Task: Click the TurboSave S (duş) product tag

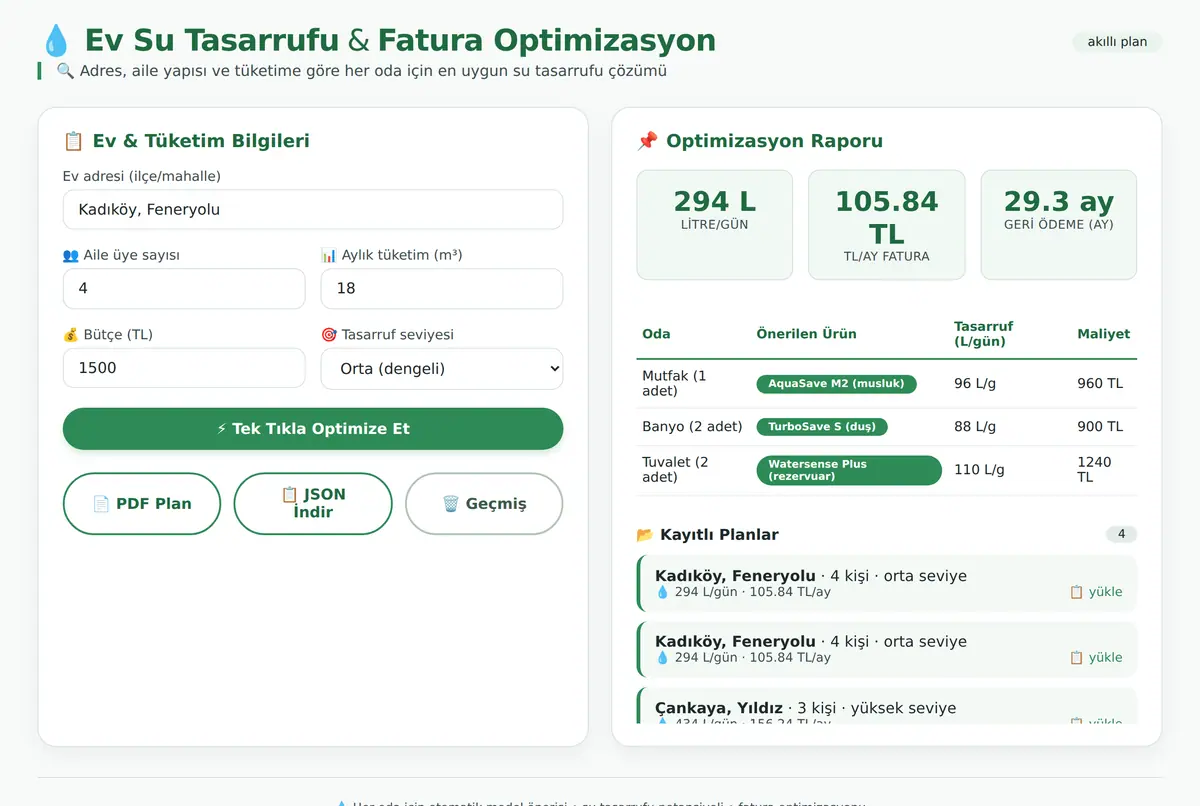Action: 822,427
